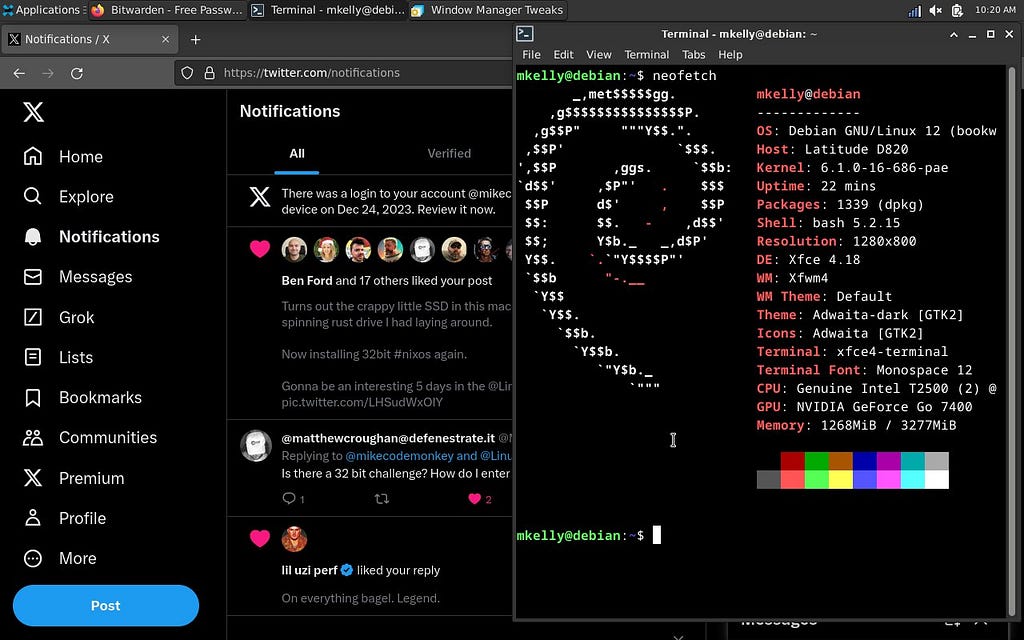The height and width of the screenshot is (640, 1024).
Task: Open Grok in the X sidebar
Action: pyautogui.click(x=59, y=317)
